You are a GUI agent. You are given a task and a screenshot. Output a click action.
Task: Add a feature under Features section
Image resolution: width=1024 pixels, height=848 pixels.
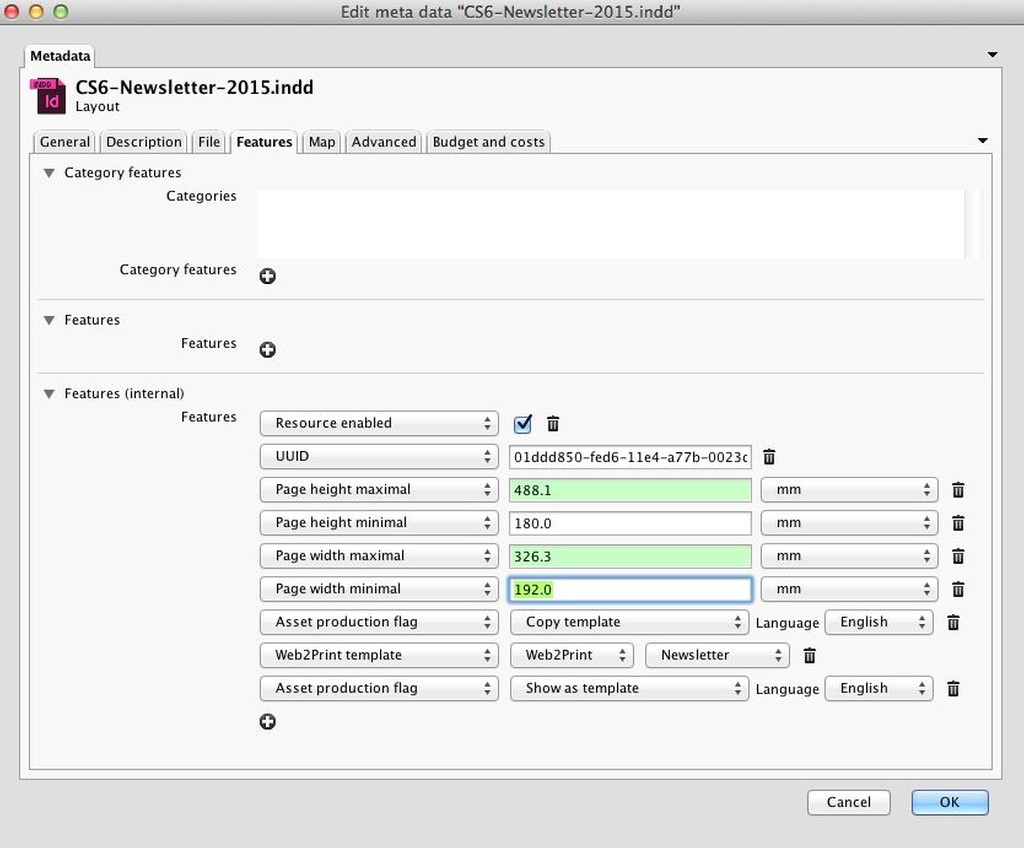[x=267, y=350]
